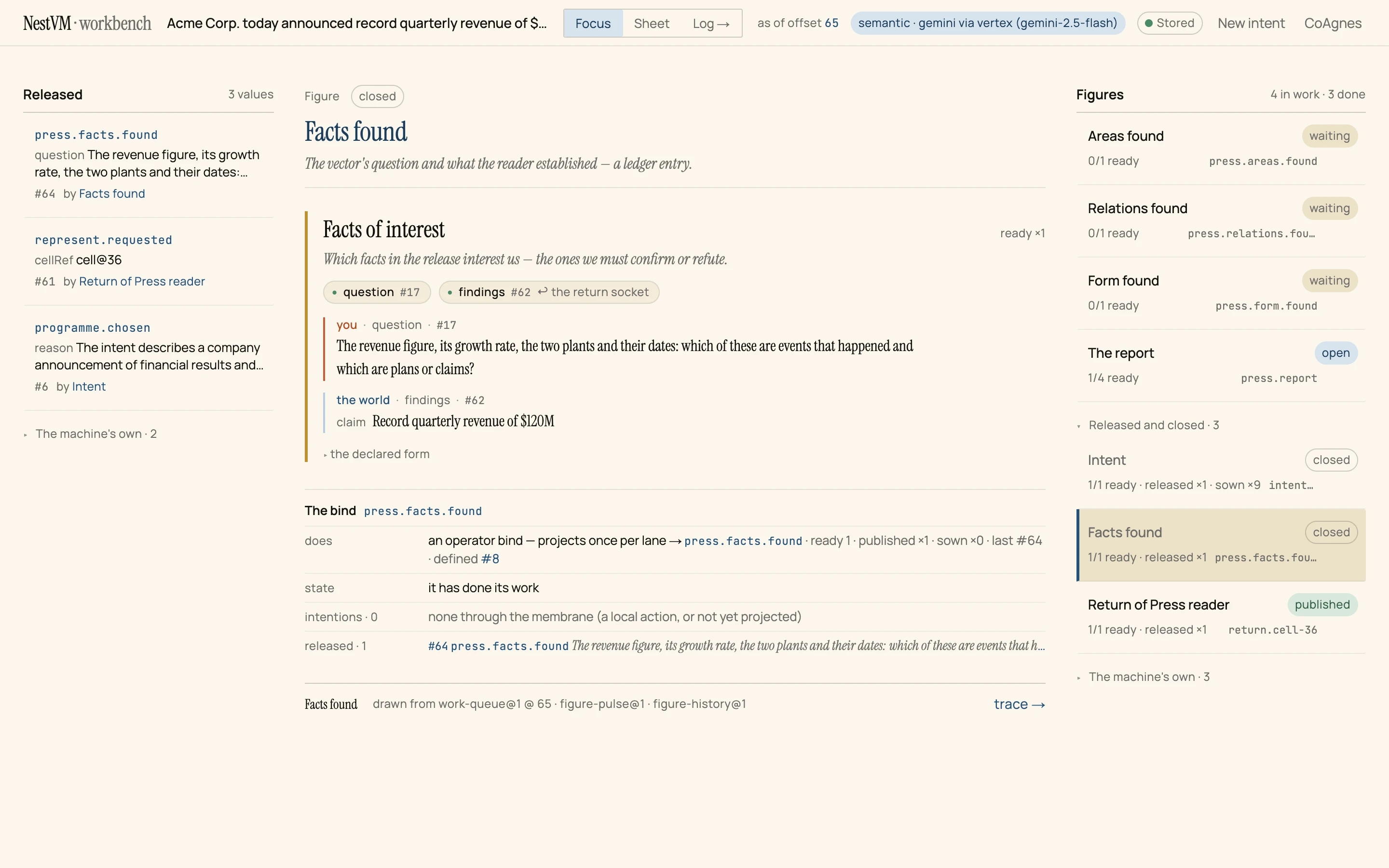
Task: Open CoAgnes link
Action: (1332, 23)
